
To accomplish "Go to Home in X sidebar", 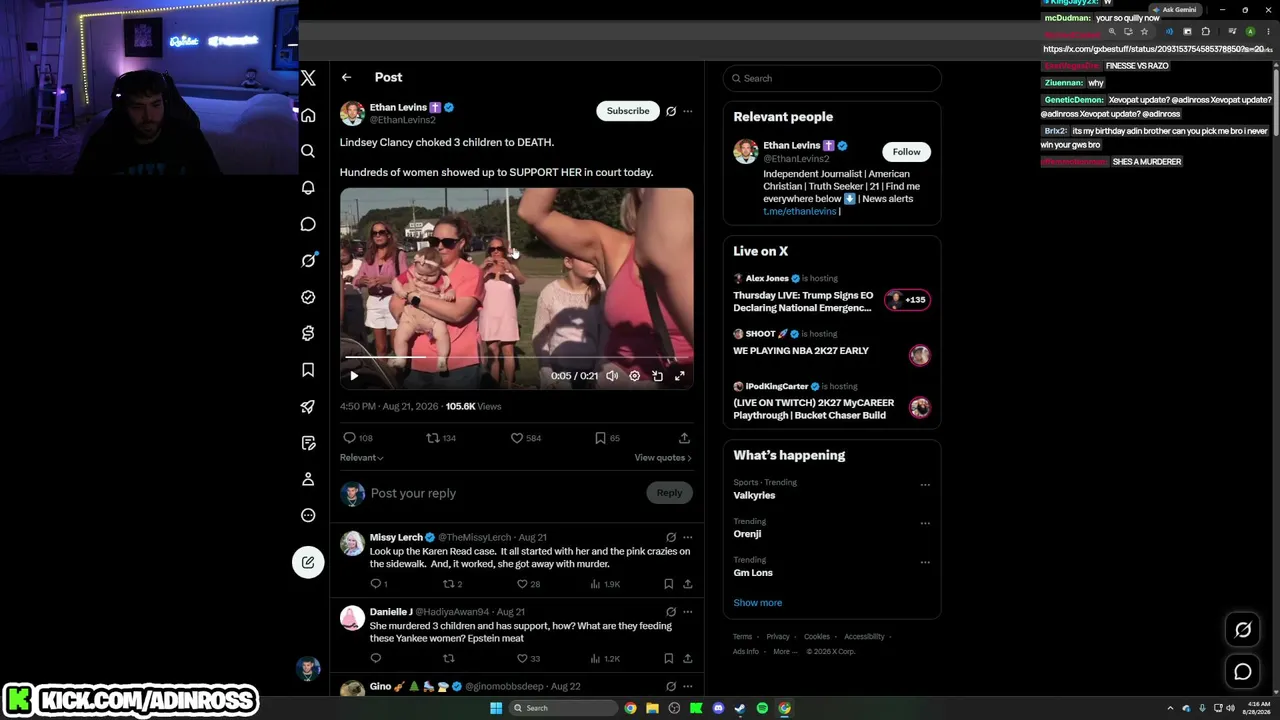I will 308,115.
